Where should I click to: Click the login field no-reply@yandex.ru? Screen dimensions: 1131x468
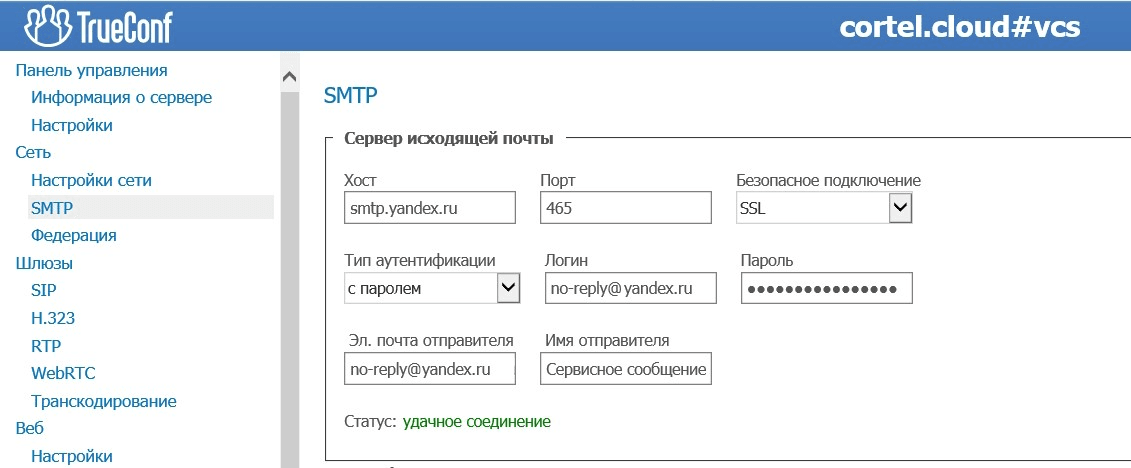point(631,288)
